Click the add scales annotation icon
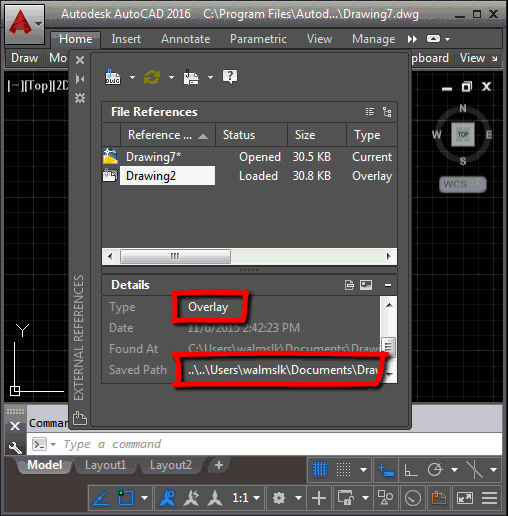 click(215, 498)
